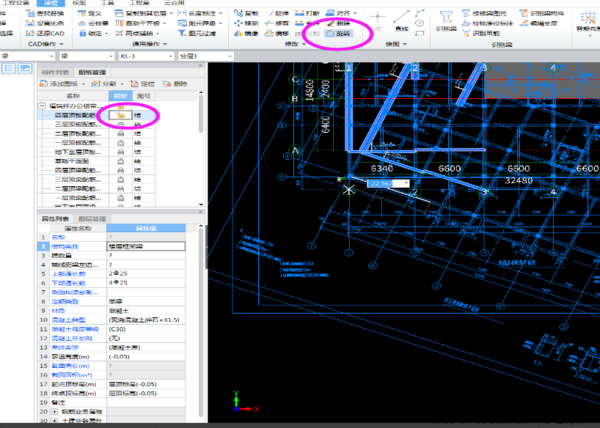This screenshot has width=600, height=428.
Task: Switch to the 图层管理 tab
Action: [x=92, y=216]
